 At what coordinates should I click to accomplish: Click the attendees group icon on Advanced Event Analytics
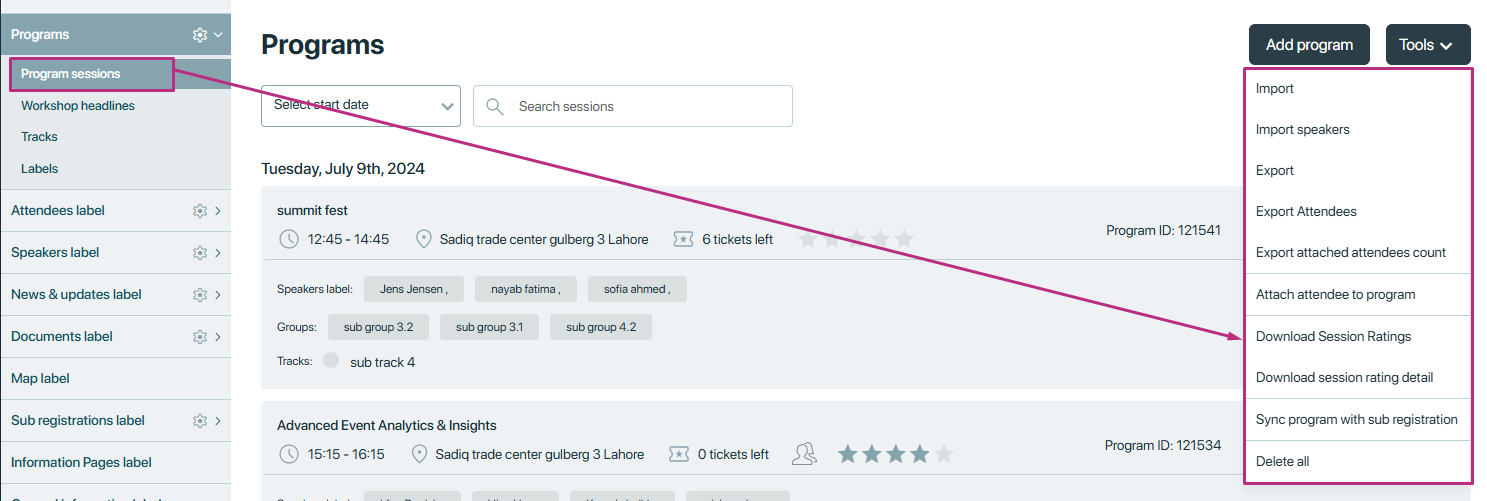804,454
